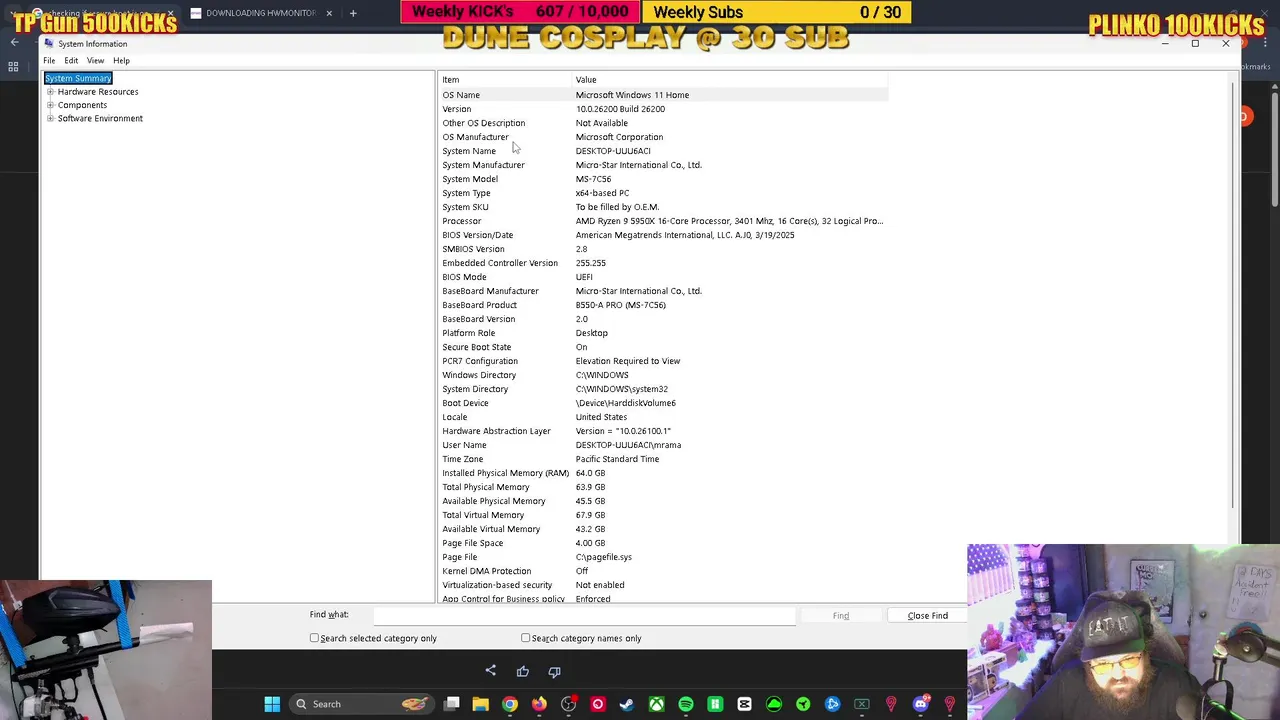The height and width of the screenshot is (720, 1280).
Task: Click the Boot Device item
Action: pos(465,403)
